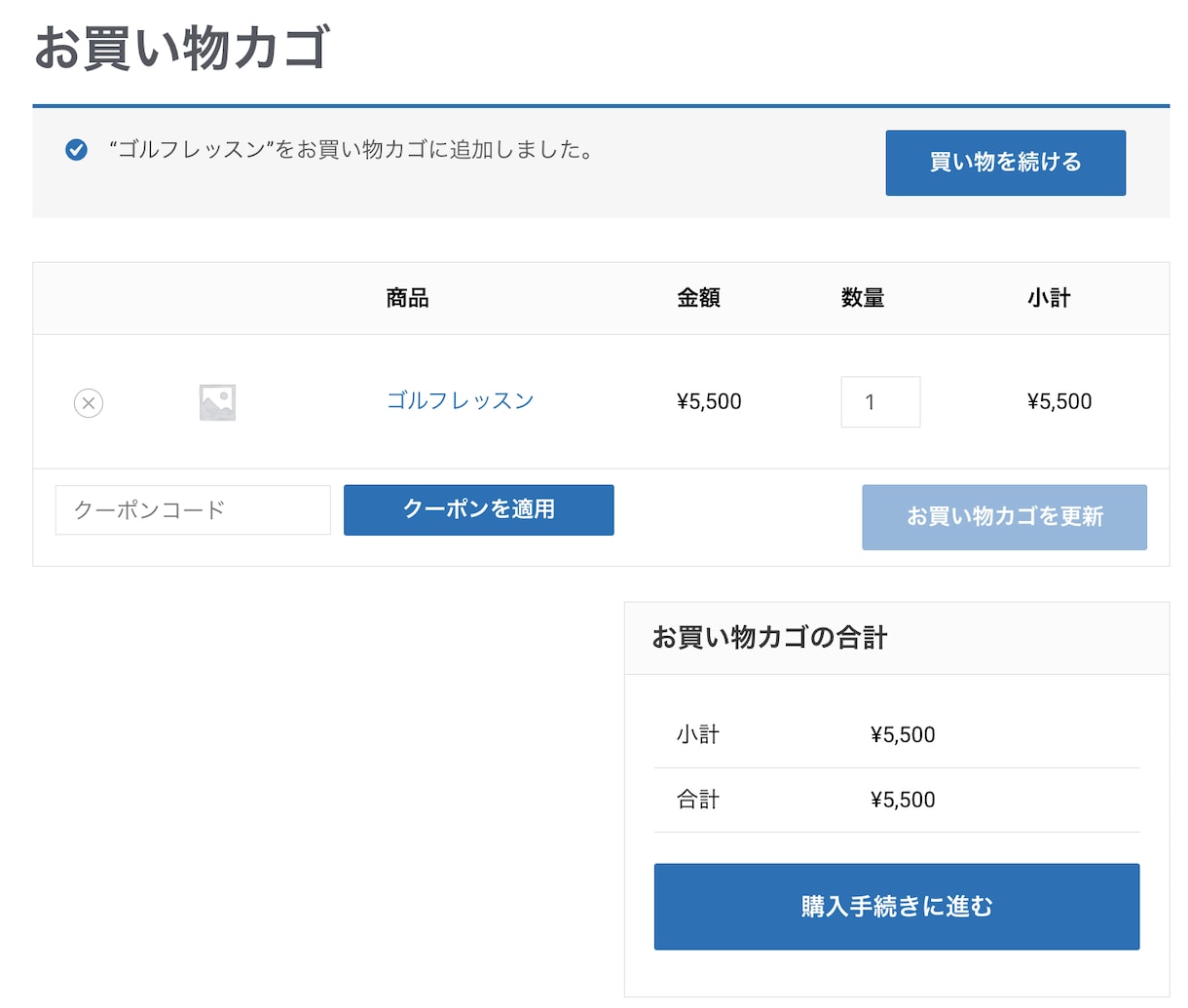Click the blue checkmark success icon
1188x1008 pixels.
tap(76, 150)
